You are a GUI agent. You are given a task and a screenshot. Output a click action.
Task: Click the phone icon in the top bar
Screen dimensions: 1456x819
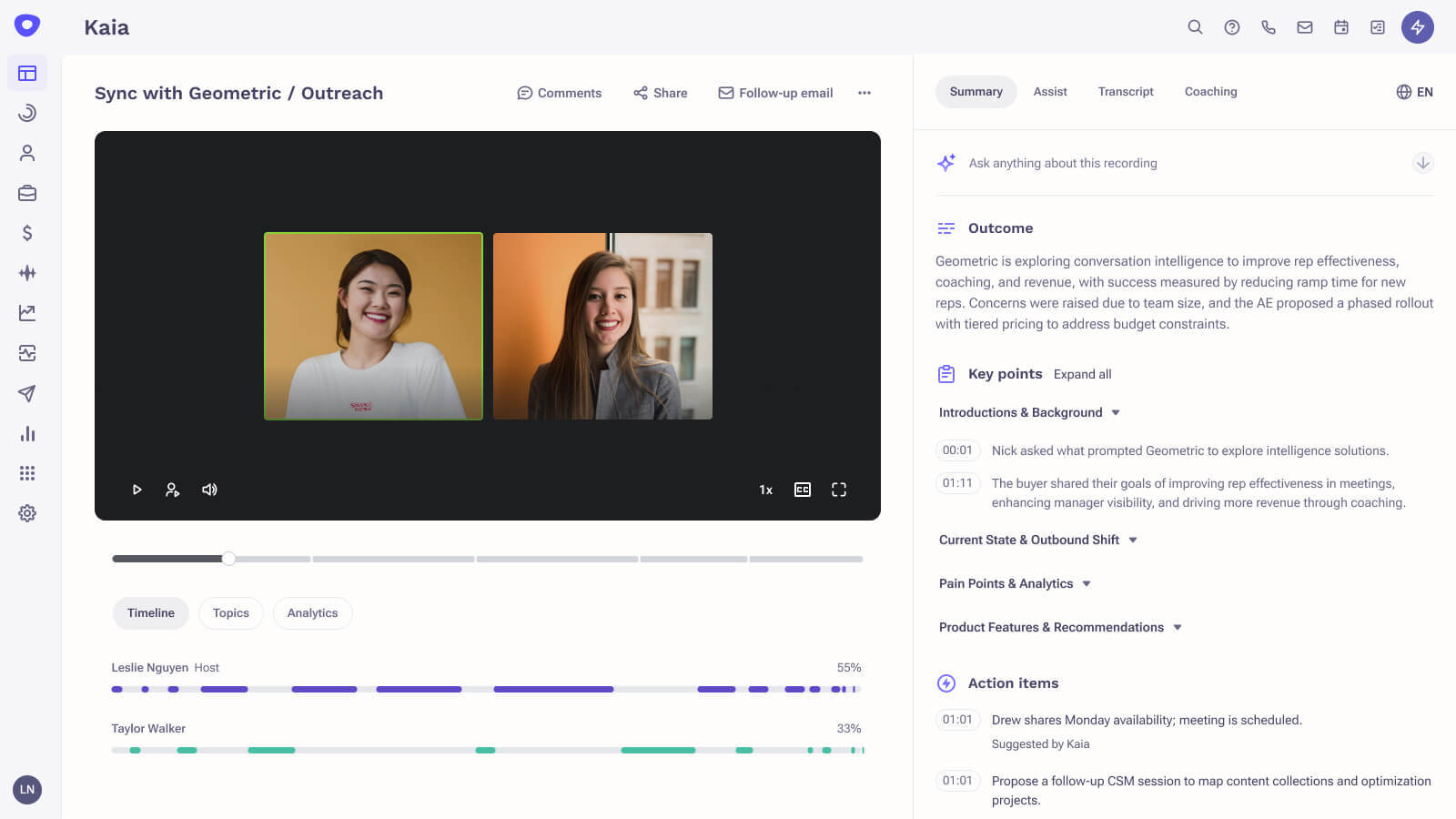1269,27
